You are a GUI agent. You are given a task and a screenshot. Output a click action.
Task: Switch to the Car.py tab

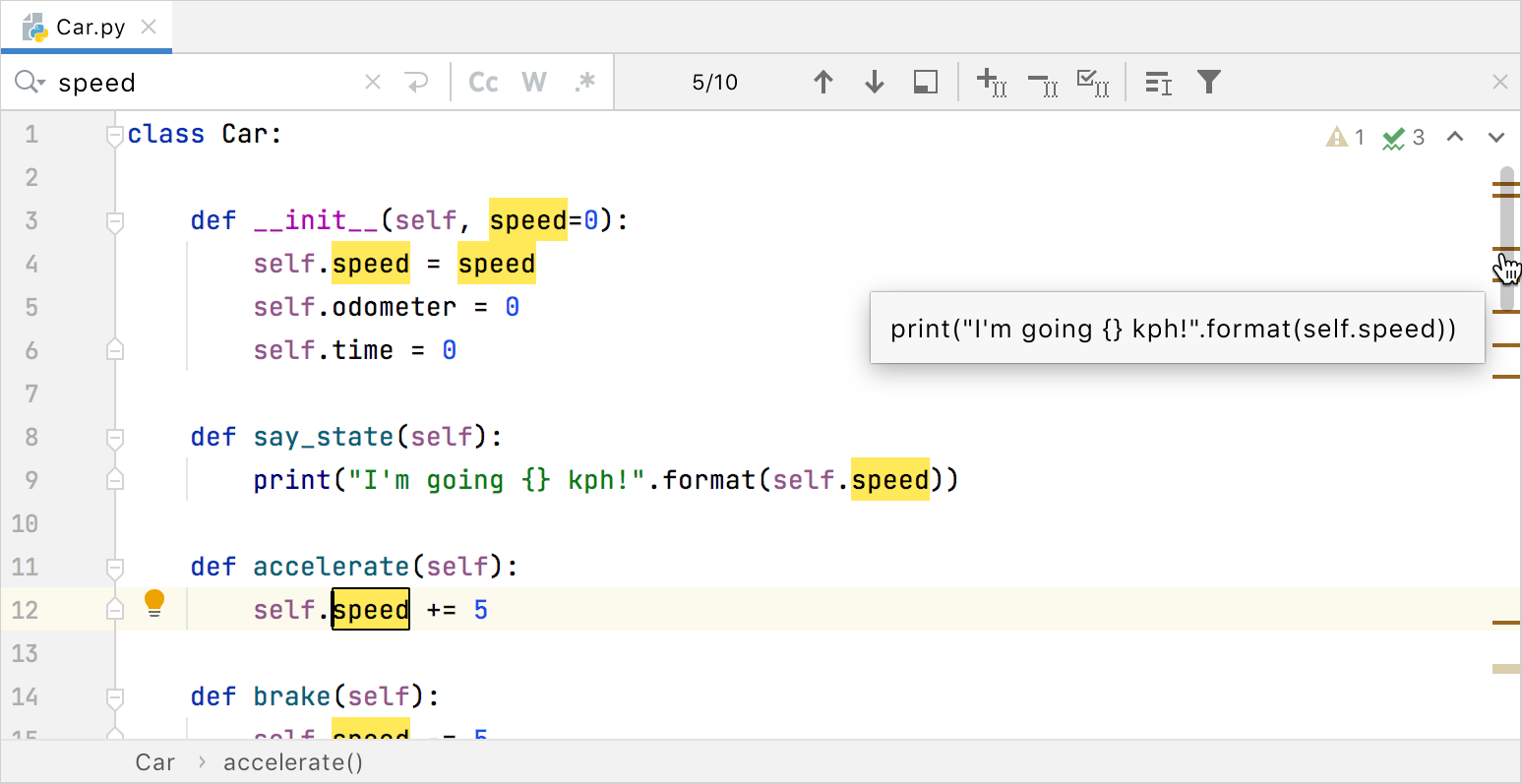90,27
